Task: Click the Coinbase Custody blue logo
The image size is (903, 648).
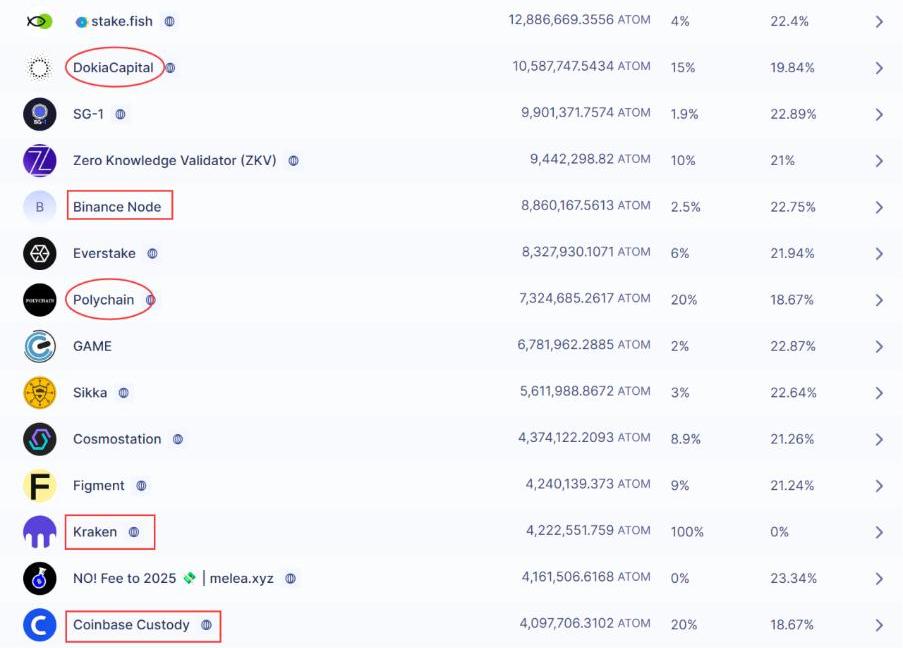Action: (x=39, y=625)
